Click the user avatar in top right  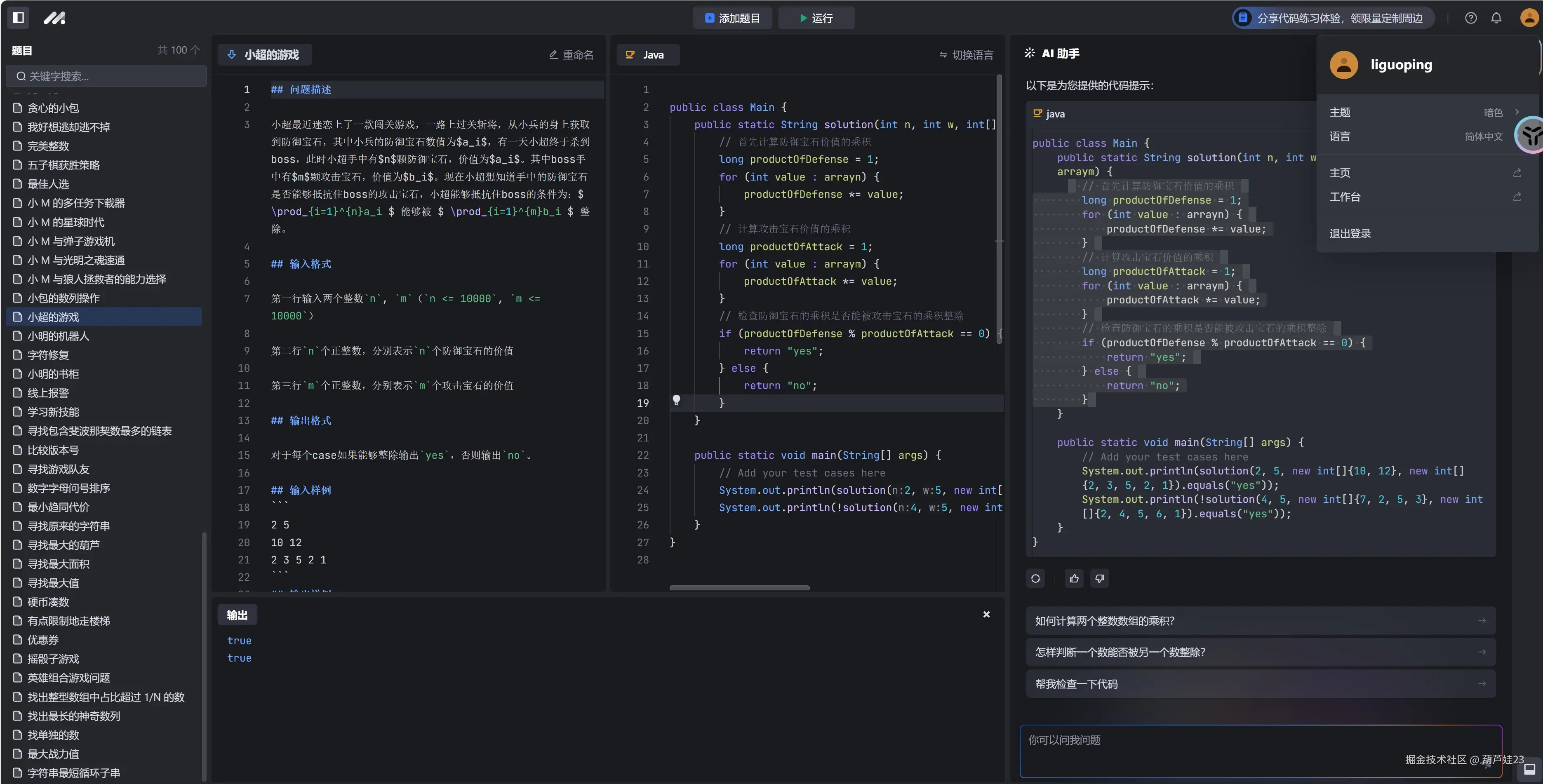point(1529,18)
